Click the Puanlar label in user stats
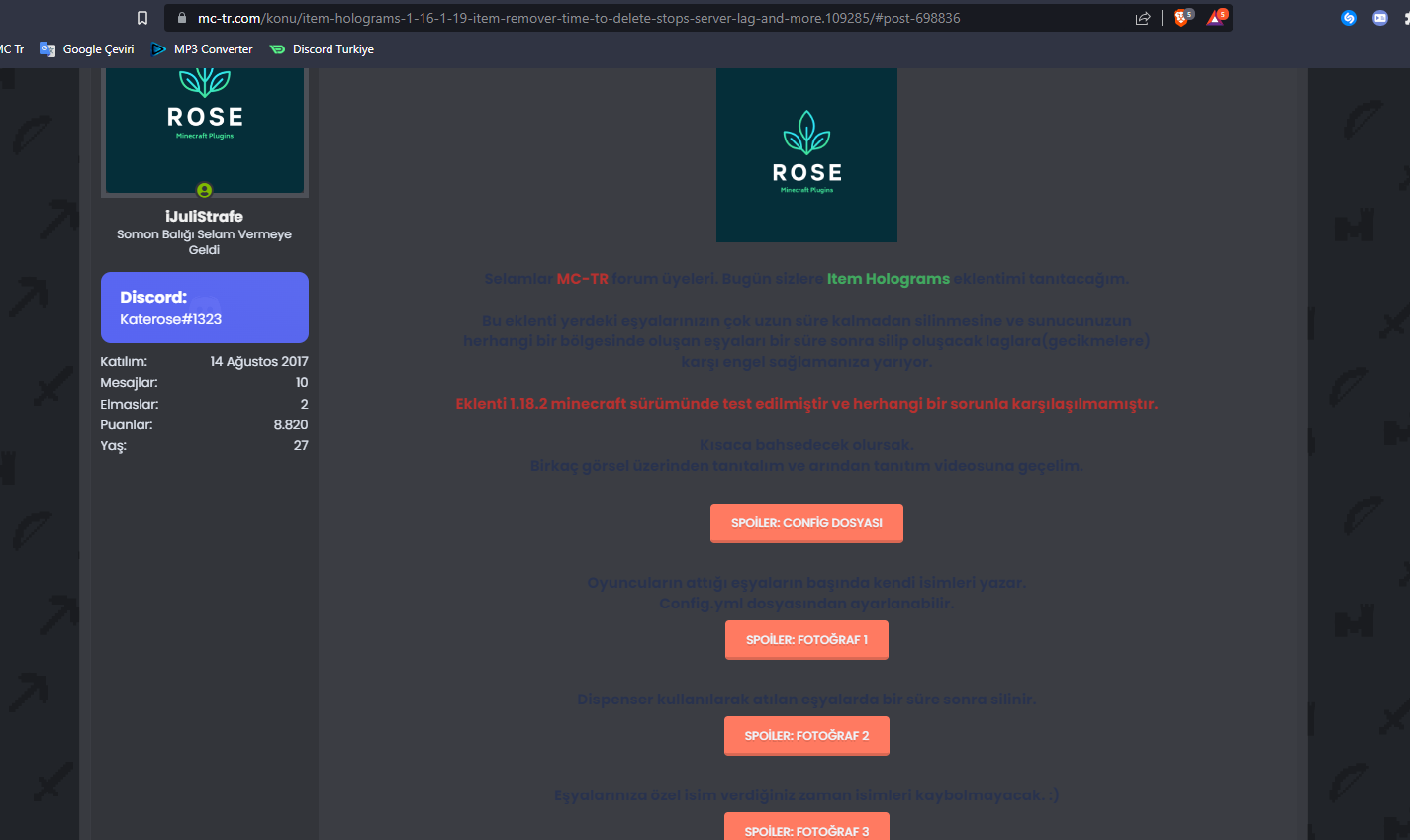The image size is (1410, 840). point(127,425)
